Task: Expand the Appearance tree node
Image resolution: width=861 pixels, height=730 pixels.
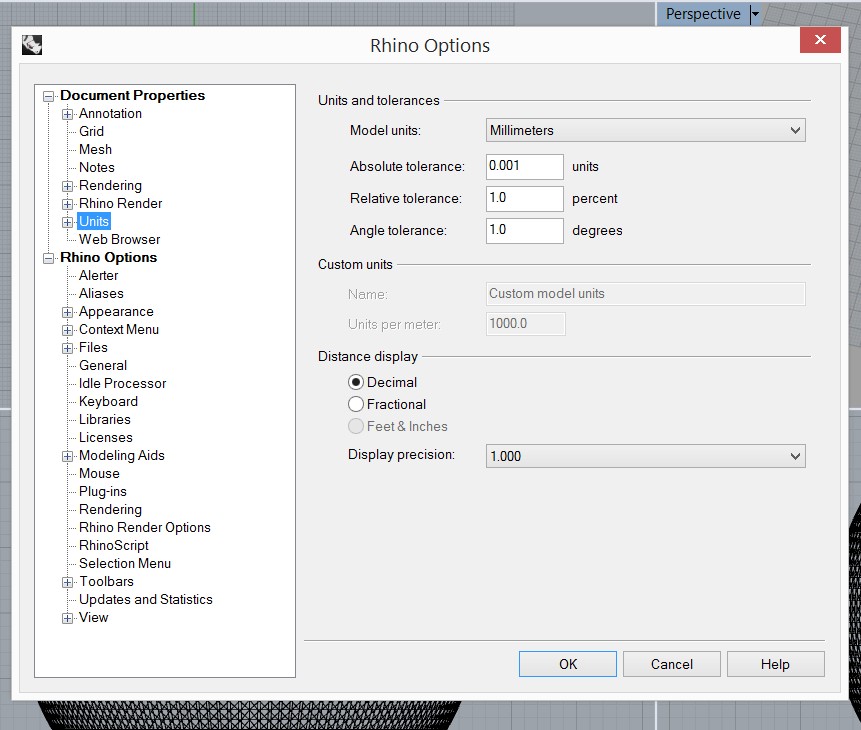Action: coord(68,312)
